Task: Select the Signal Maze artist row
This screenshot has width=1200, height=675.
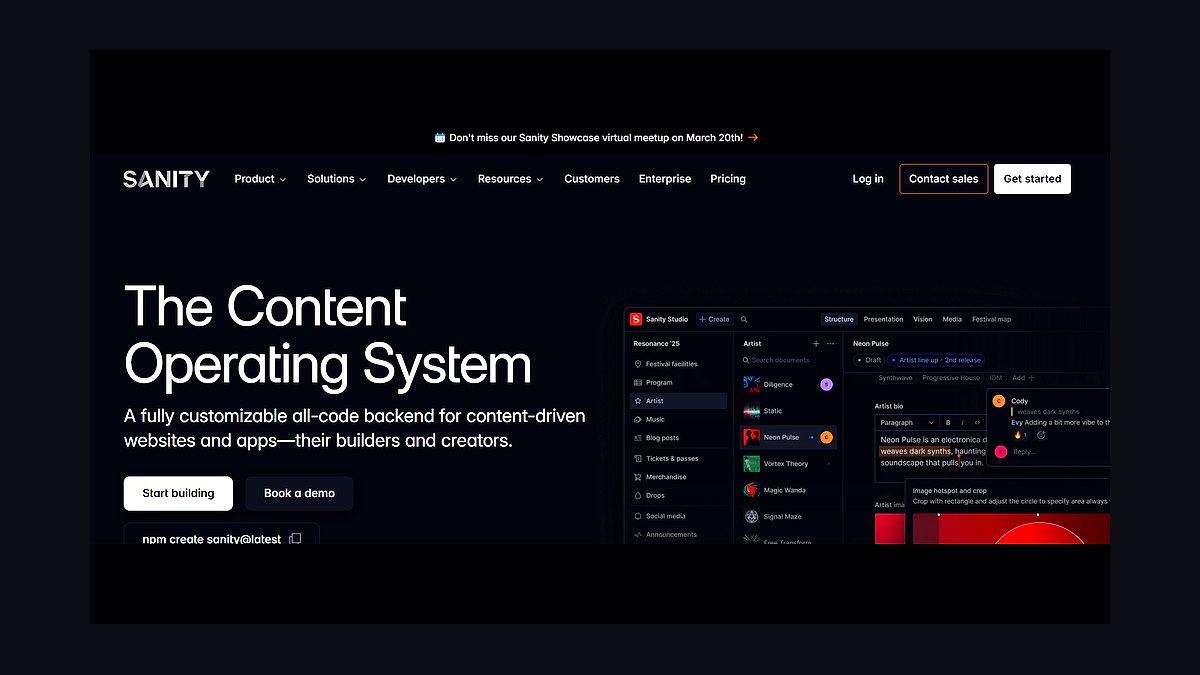Action: [x=788, y=517]
